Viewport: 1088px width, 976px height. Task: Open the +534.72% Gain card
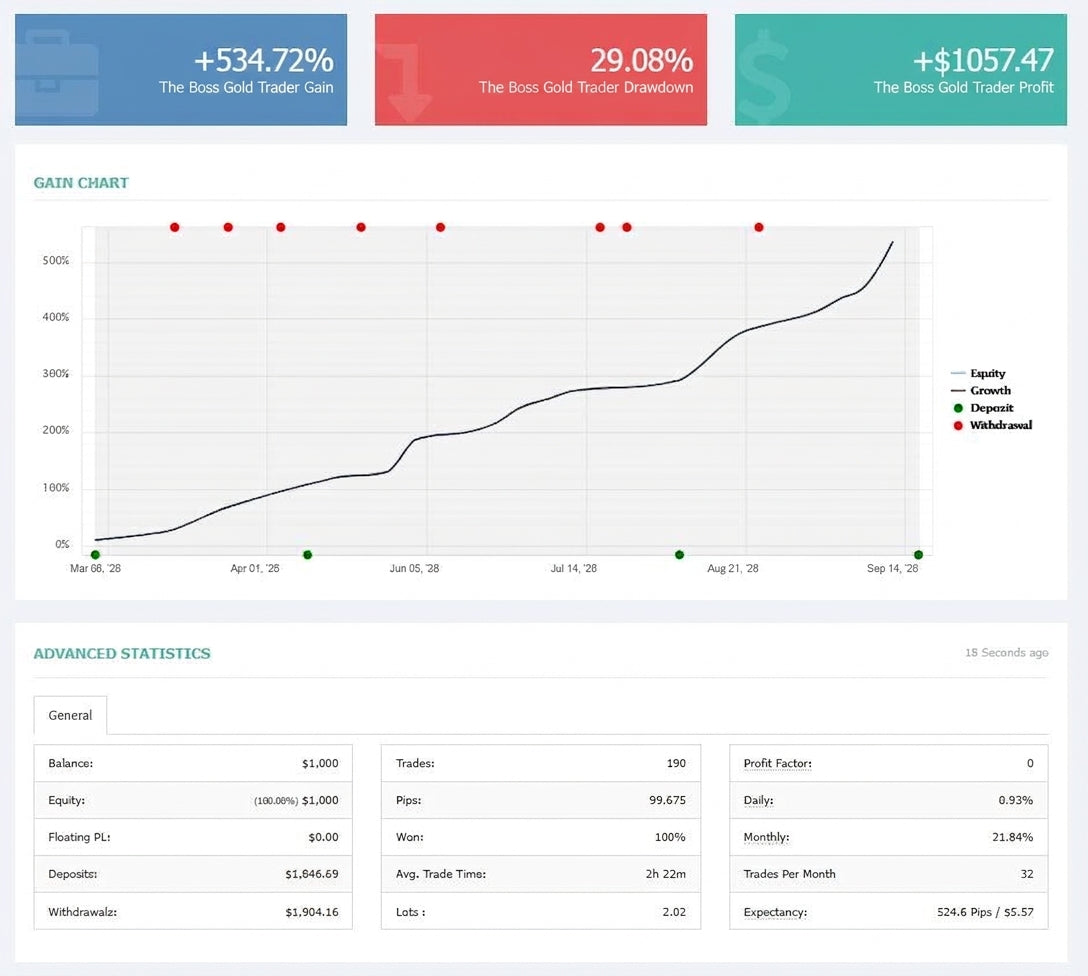point(181,69)
